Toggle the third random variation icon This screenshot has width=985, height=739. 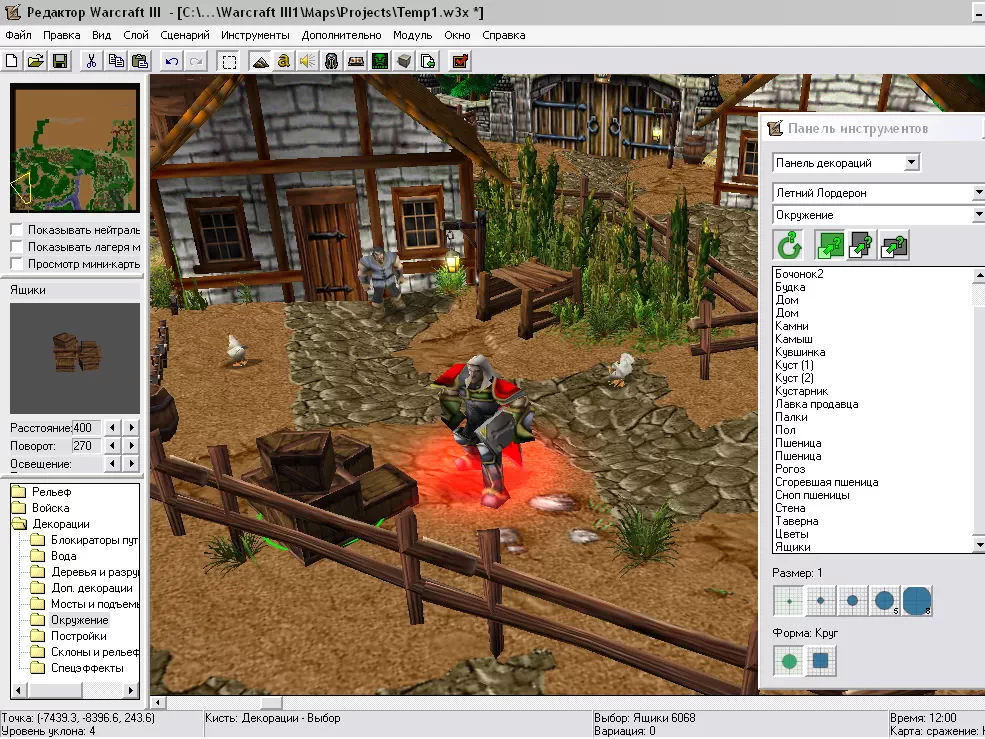[x=894, y=245]
